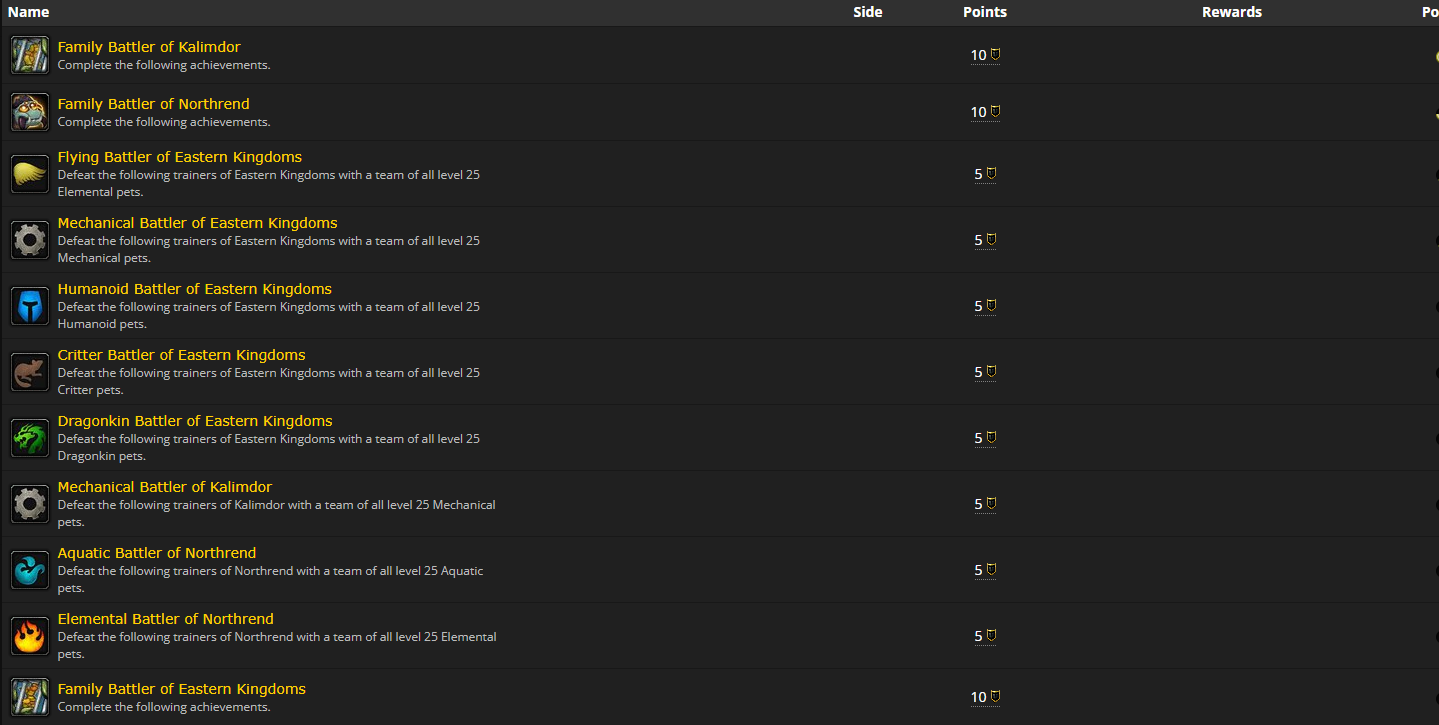Click description text under Aquatic Battler of Northrend
Viewport: 1439px width, 725px height.
271,579
